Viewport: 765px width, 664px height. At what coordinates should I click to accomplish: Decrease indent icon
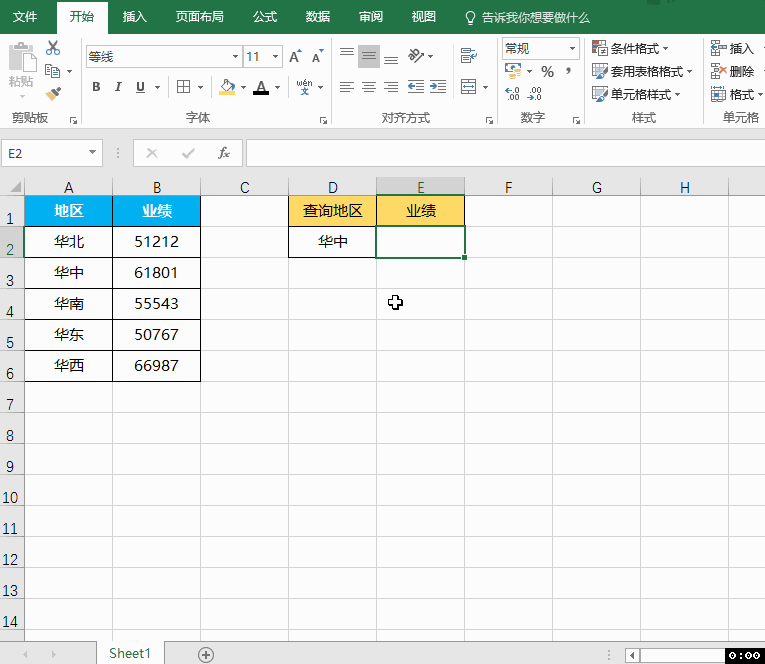[x=416, y=87]
